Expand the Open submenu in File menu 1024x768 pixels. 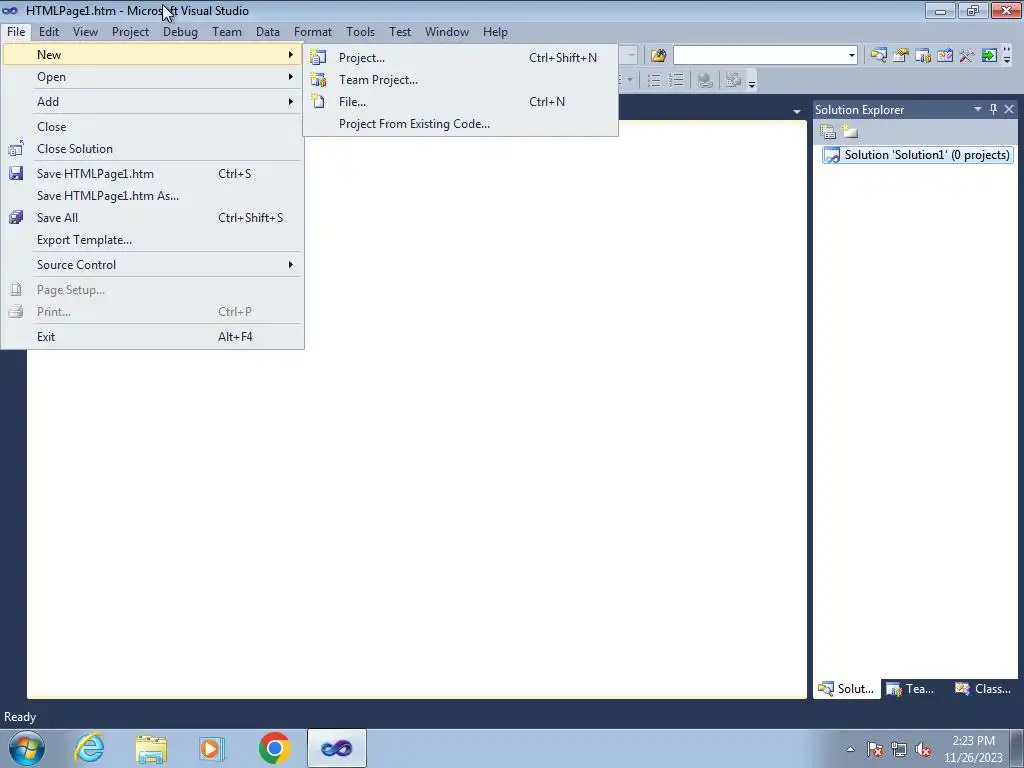coord(152,77)
